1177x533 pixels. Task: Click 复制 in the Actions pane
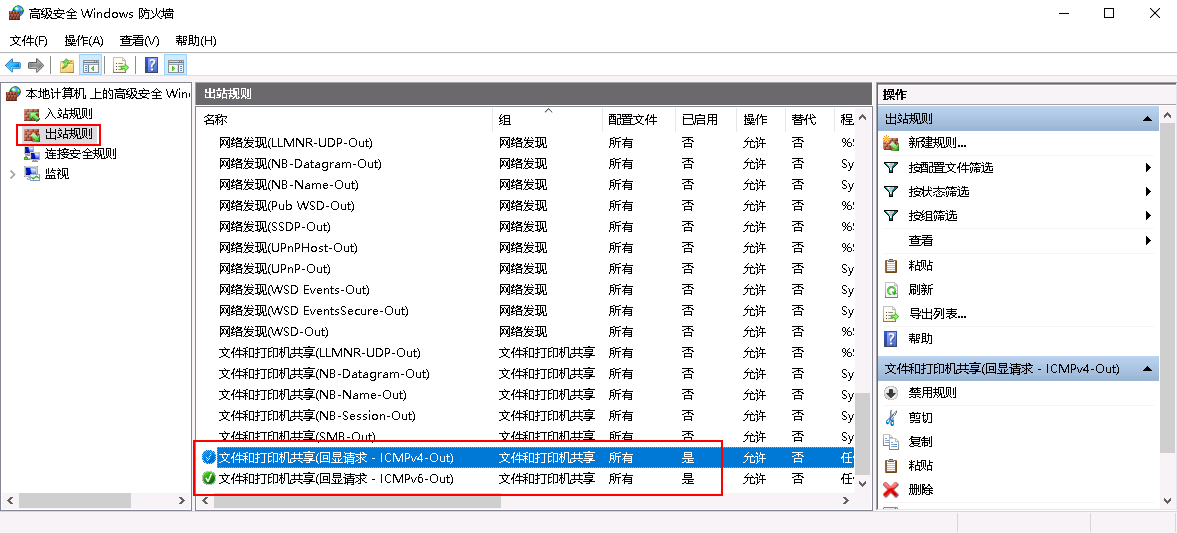(921, 441)
